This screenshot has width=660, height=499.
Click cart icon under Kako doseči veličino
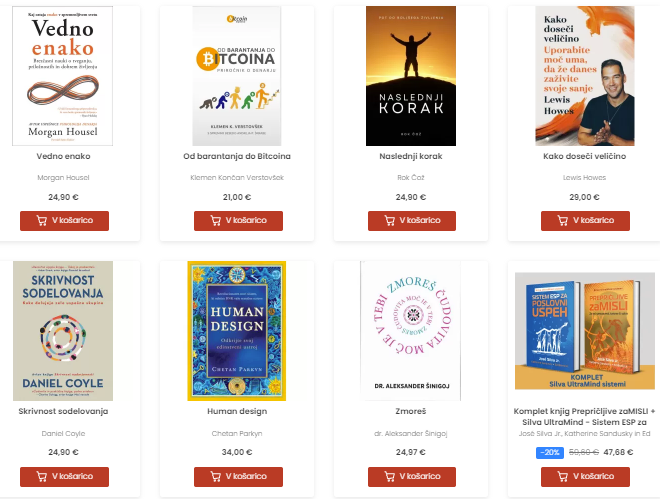[563, 220]
